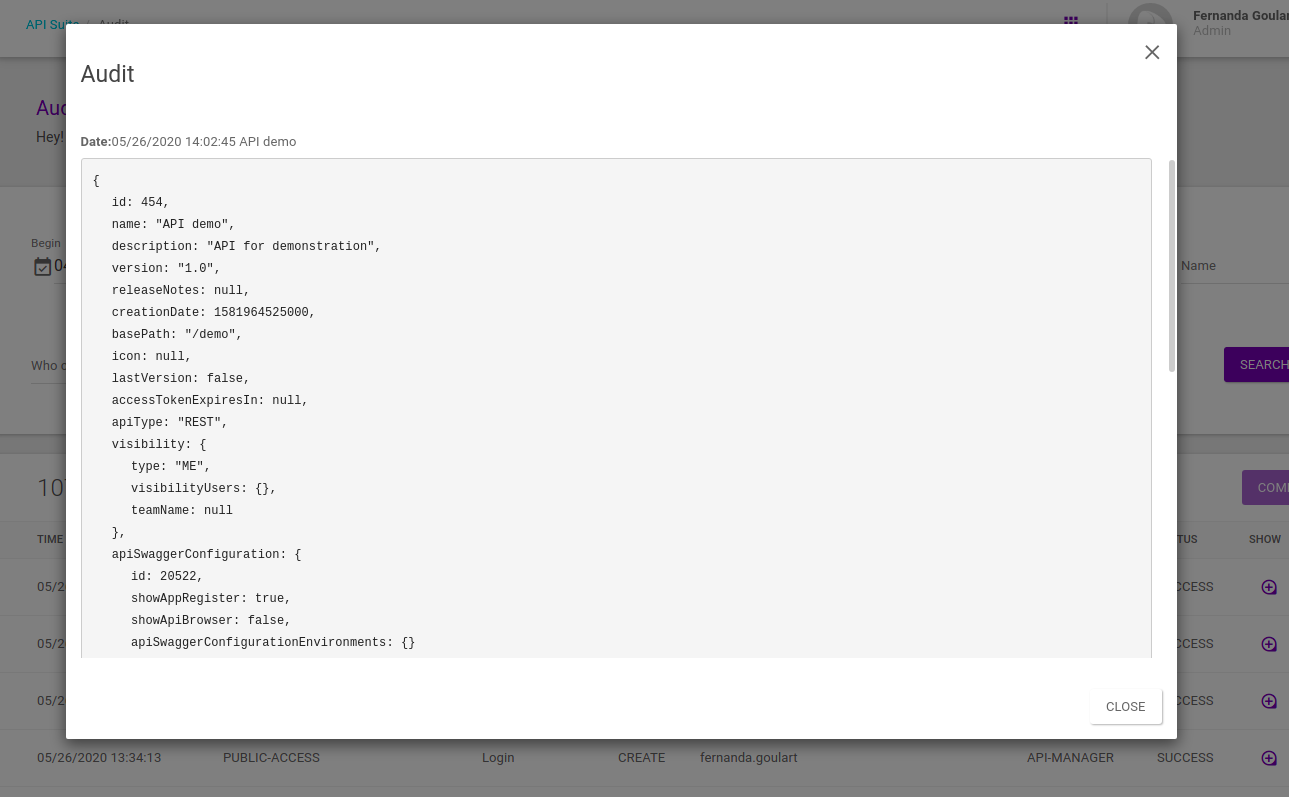Viewport: 1289px width, 797px height.
Task: Select the Begin date input field
Action: pyautogui.click(x=70, y=265)
